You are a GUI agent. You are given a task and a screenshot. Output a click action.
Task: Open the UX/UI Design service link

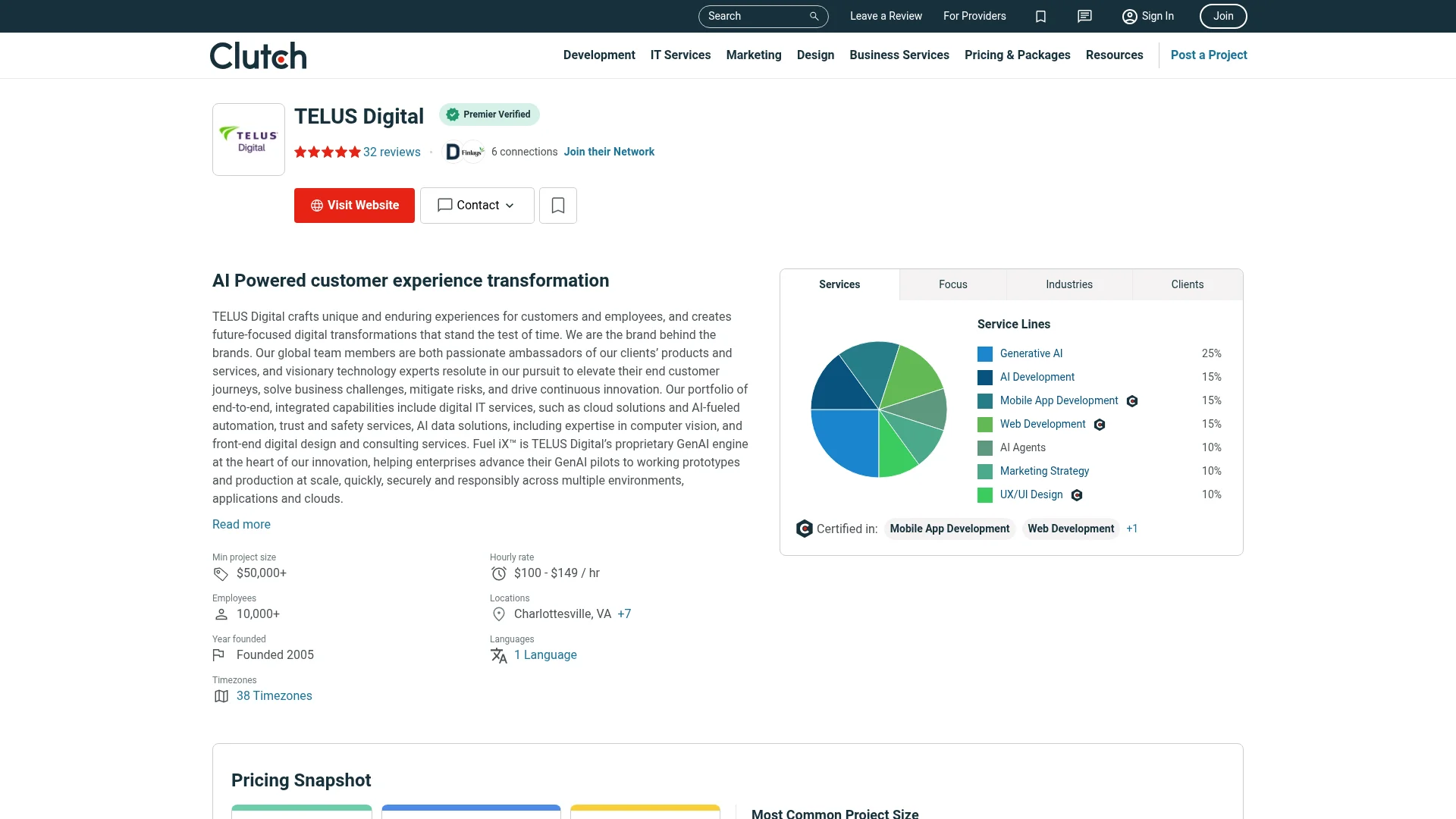coord(1031,495)
